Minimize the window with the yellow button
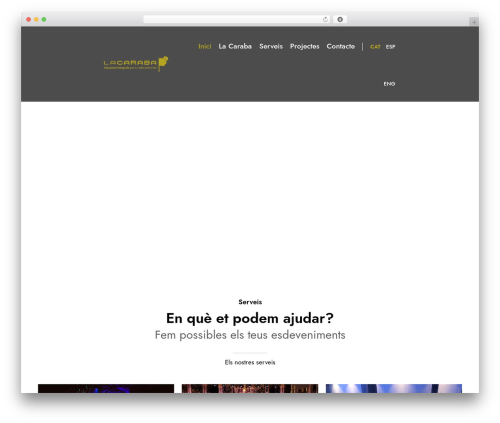The image size is (500, 423). click(x=36, y=19)
